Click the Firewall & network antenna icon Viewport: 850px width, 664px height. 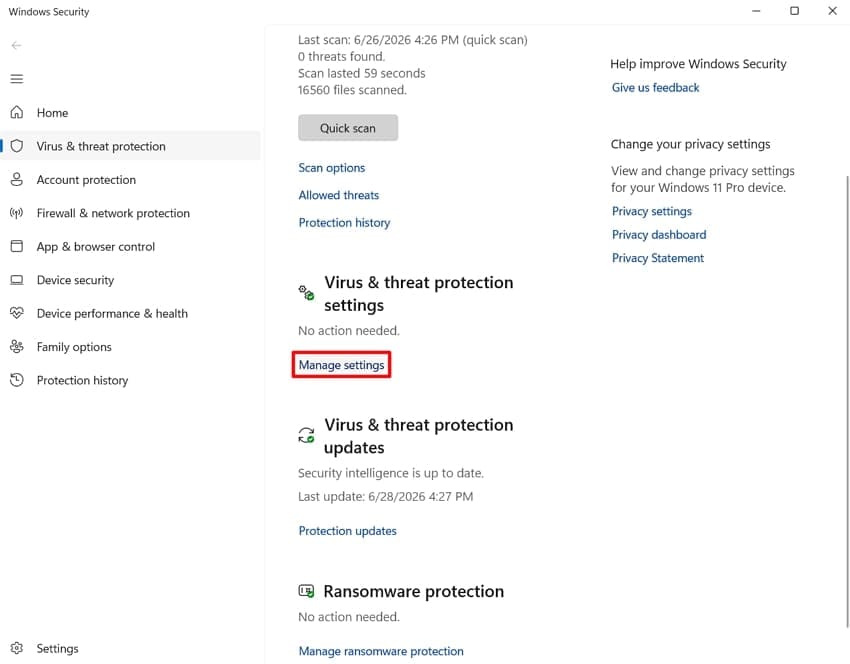(x=17, y=213)
